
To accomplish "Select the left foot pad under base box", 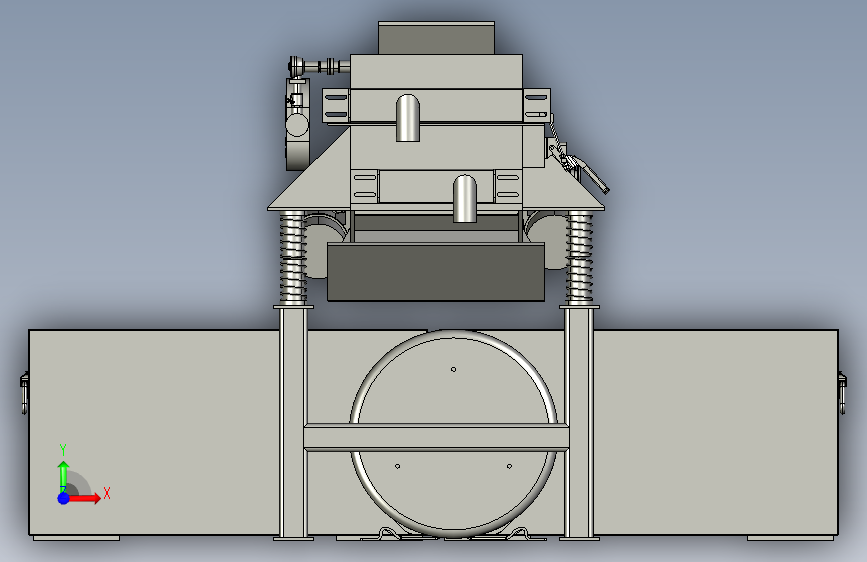I will coord(76,538).
